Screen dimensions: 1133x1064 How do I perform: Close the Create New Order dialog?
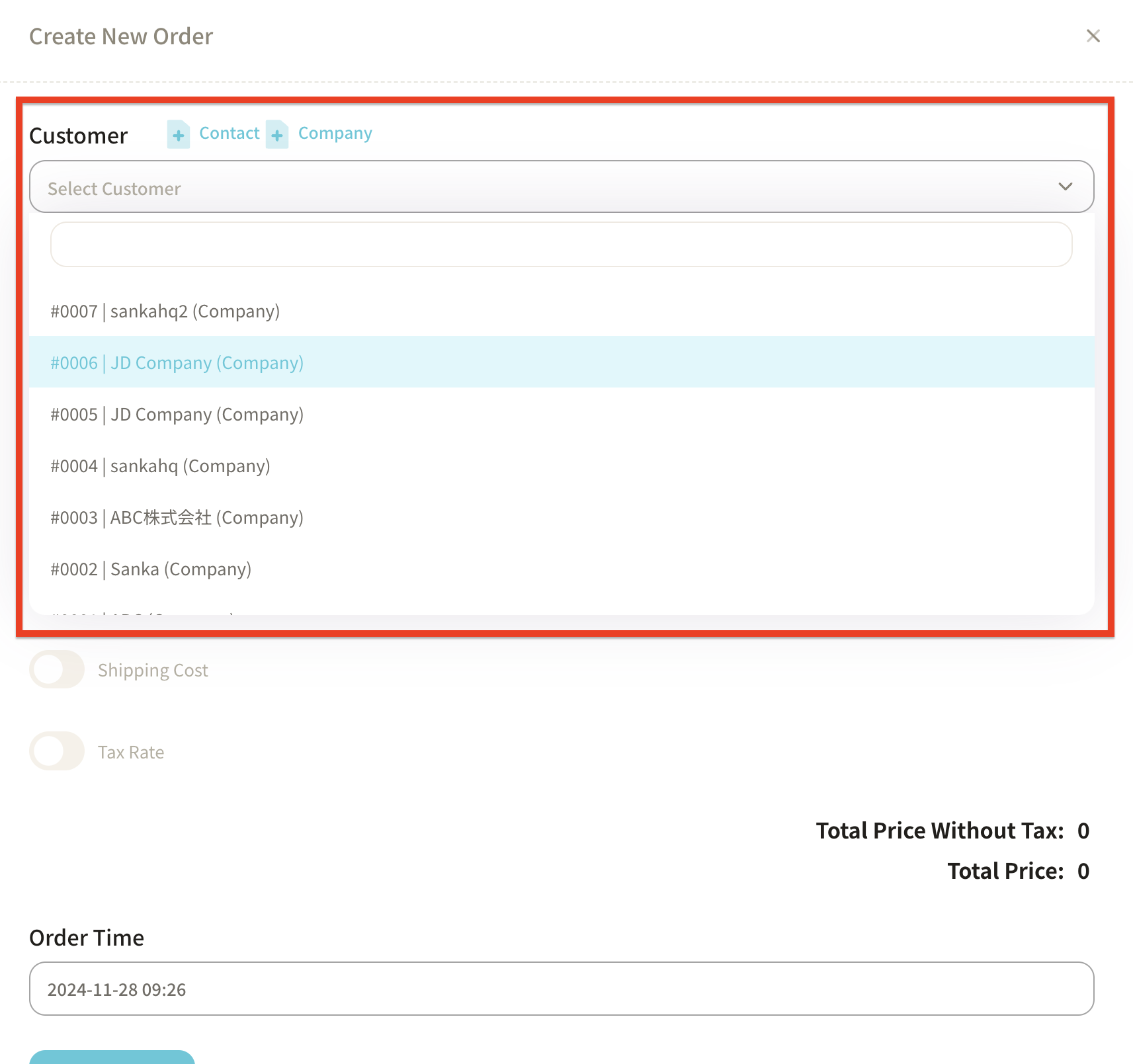[x=1093, y=36]
